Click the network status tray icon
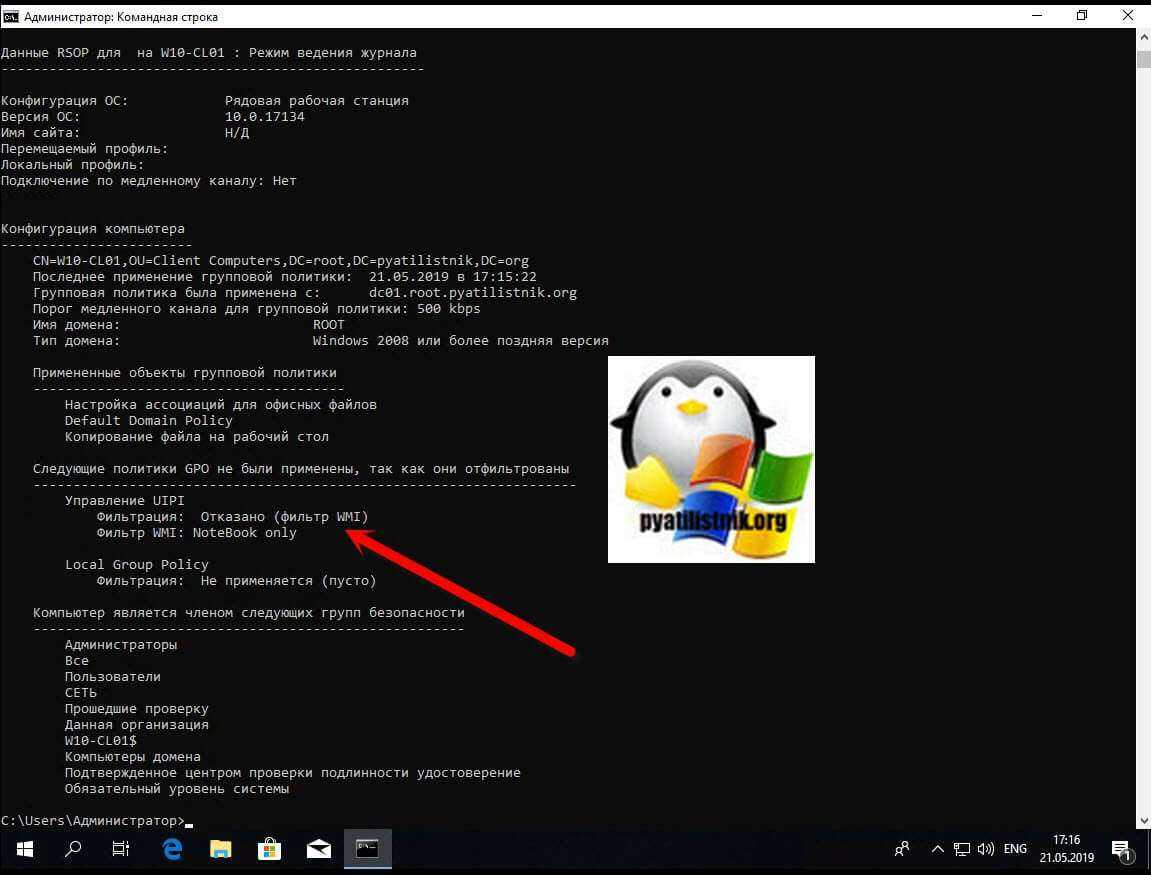The width and height of the screenshot is (1151, 875). tap(961, 849)
